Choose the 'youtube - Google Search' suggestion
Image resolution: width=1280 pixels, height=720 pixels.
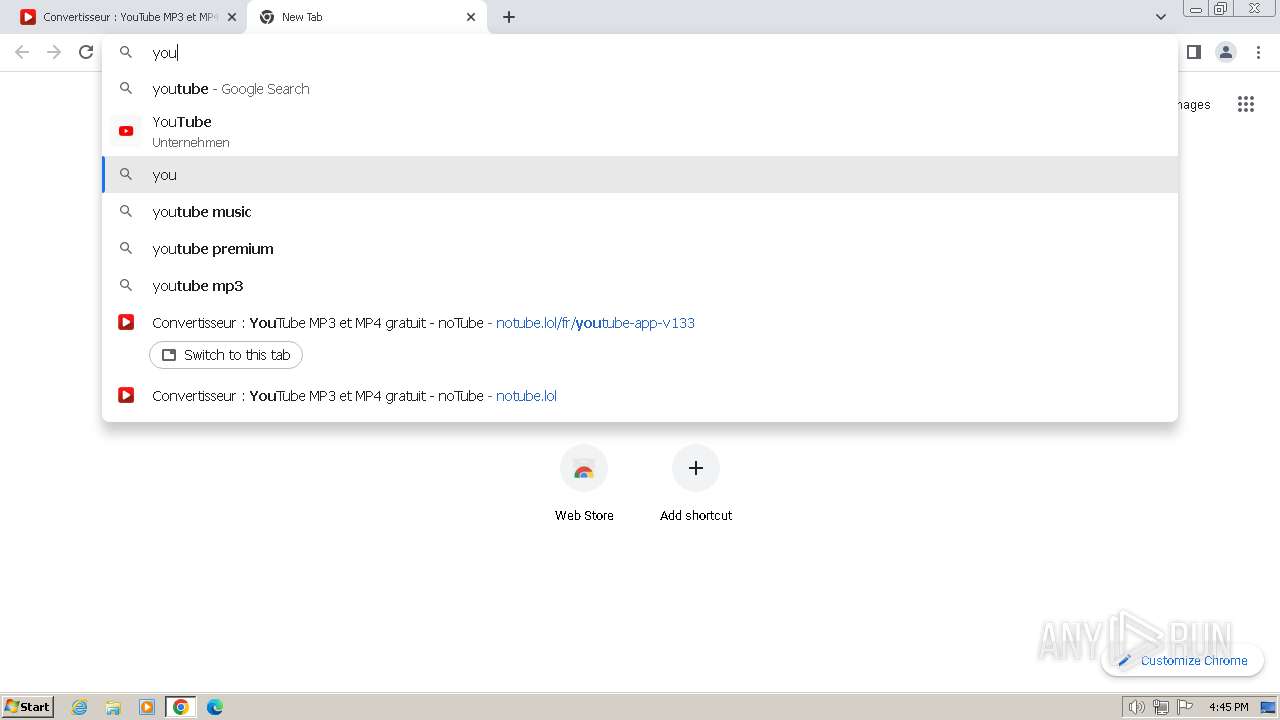click(x=640, y=89)
